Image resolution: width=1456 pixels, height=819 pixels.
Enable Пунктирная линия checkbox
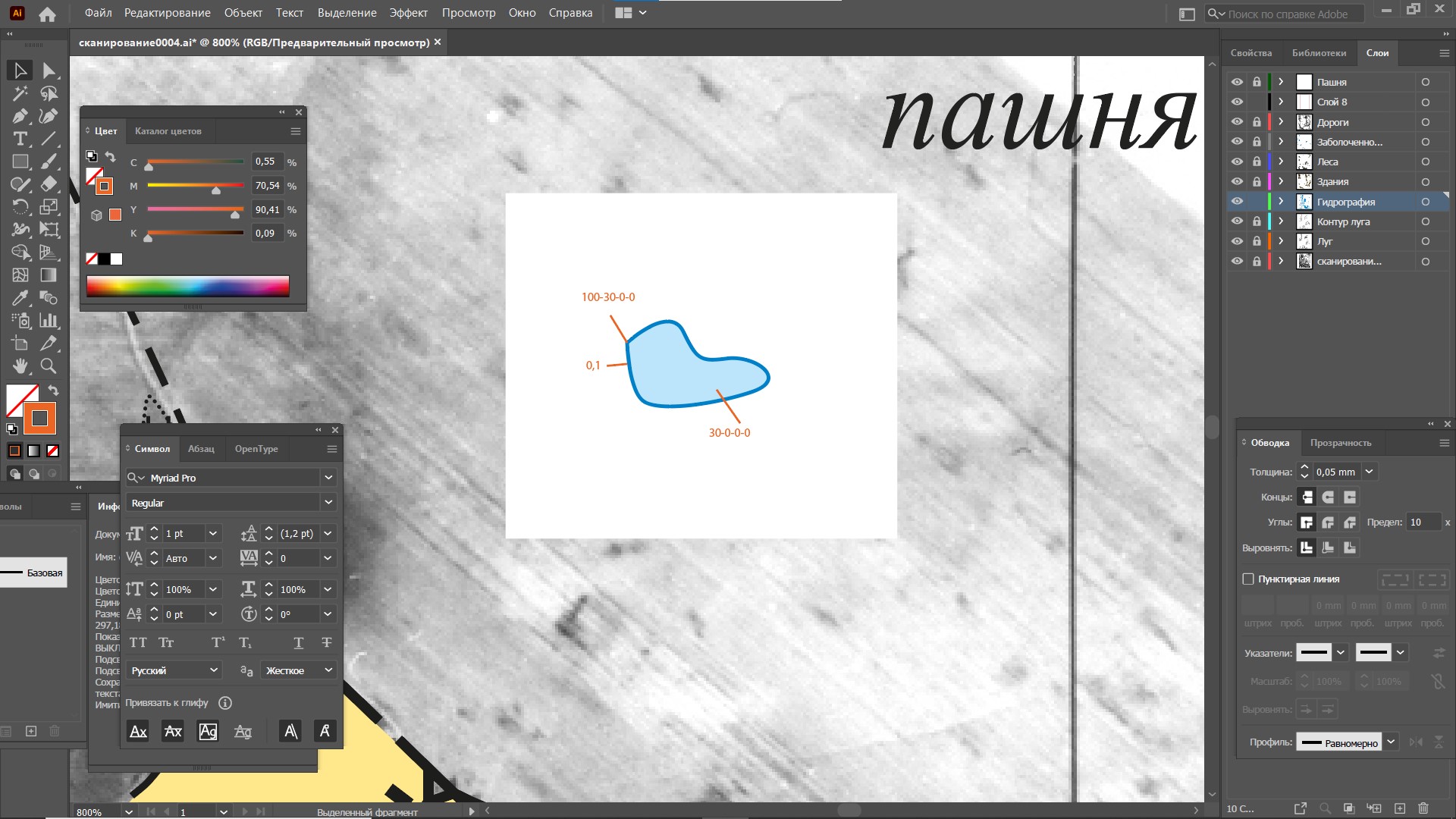[x=1248, y=579]
